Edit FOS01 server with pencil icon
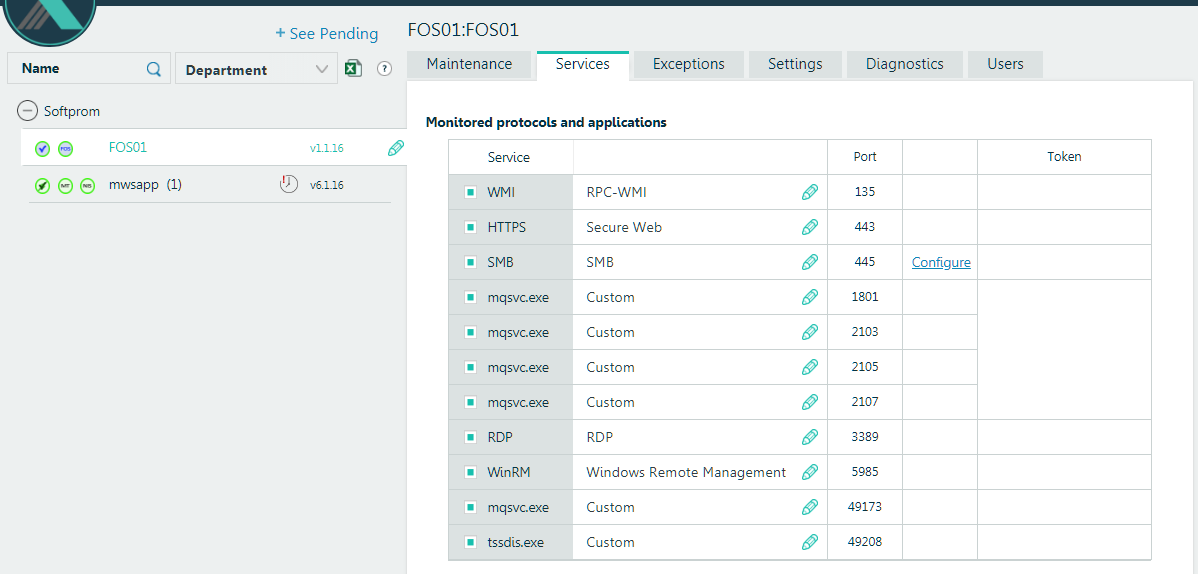 click(x=396, y=148)
